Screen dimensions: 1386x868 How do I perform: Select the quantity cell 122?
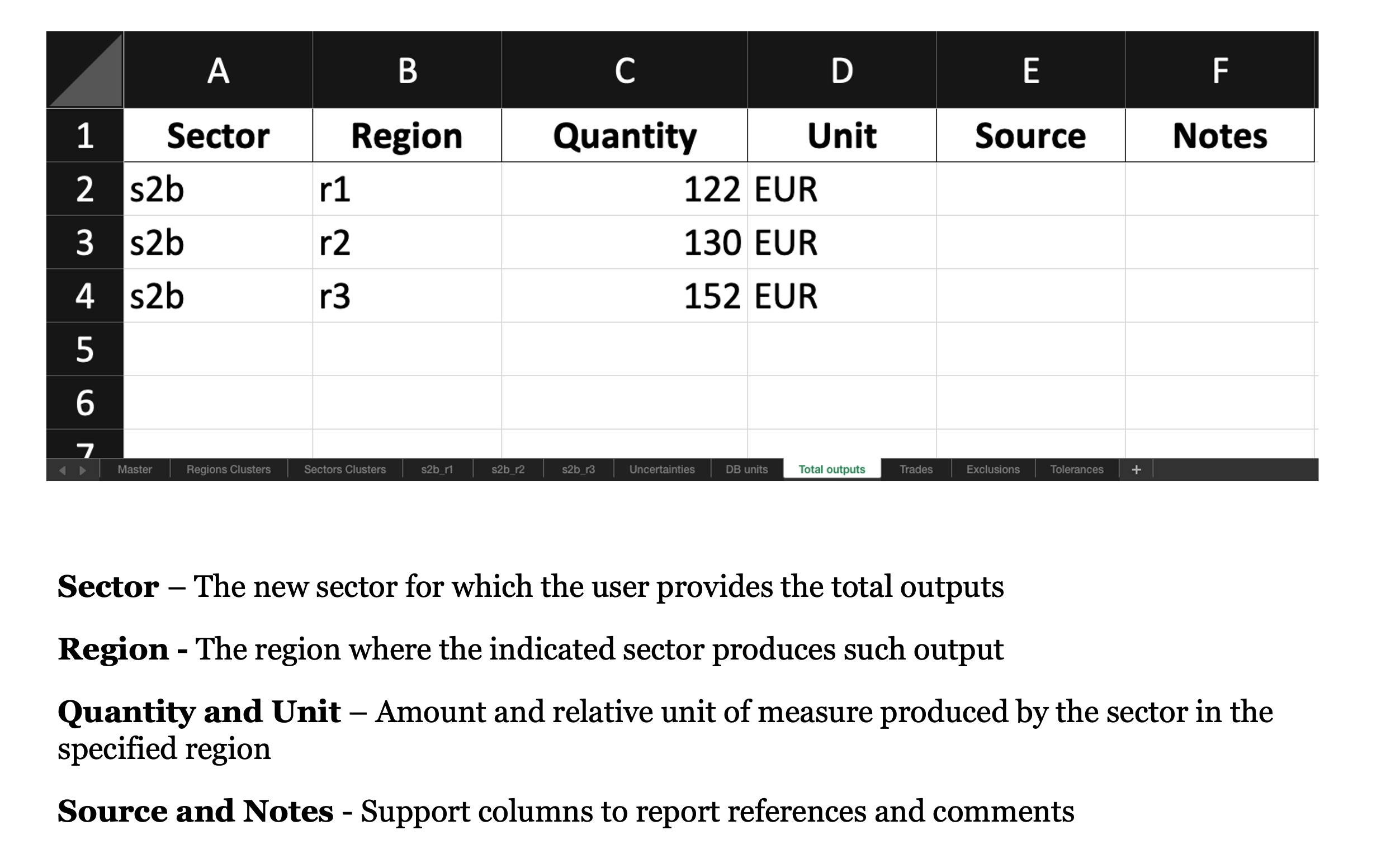[x=625, y=189]
